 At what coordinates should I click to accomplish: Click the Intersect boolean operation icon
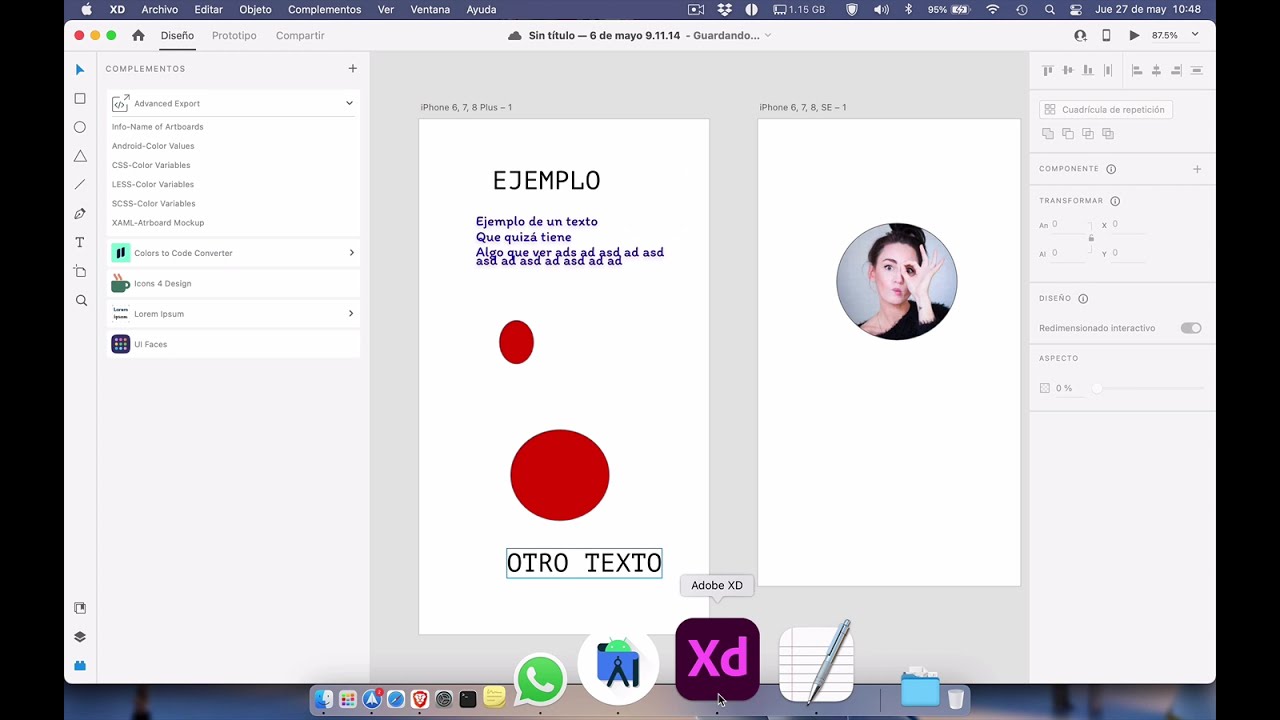(1088, 133)
